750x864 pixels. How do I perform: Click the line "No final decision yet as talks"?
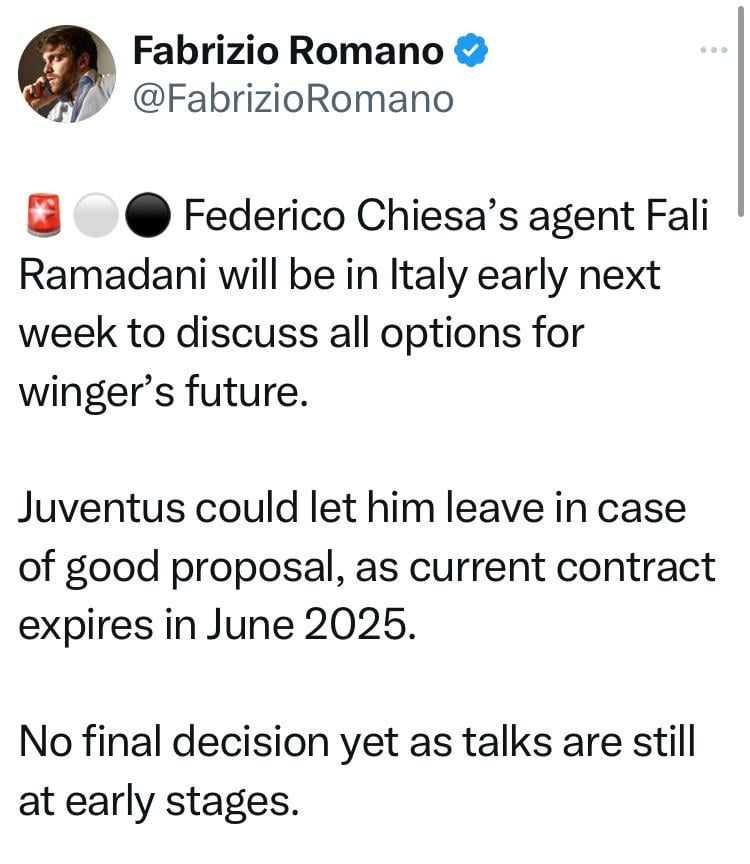pyautogui.click(x=357, y=743)
